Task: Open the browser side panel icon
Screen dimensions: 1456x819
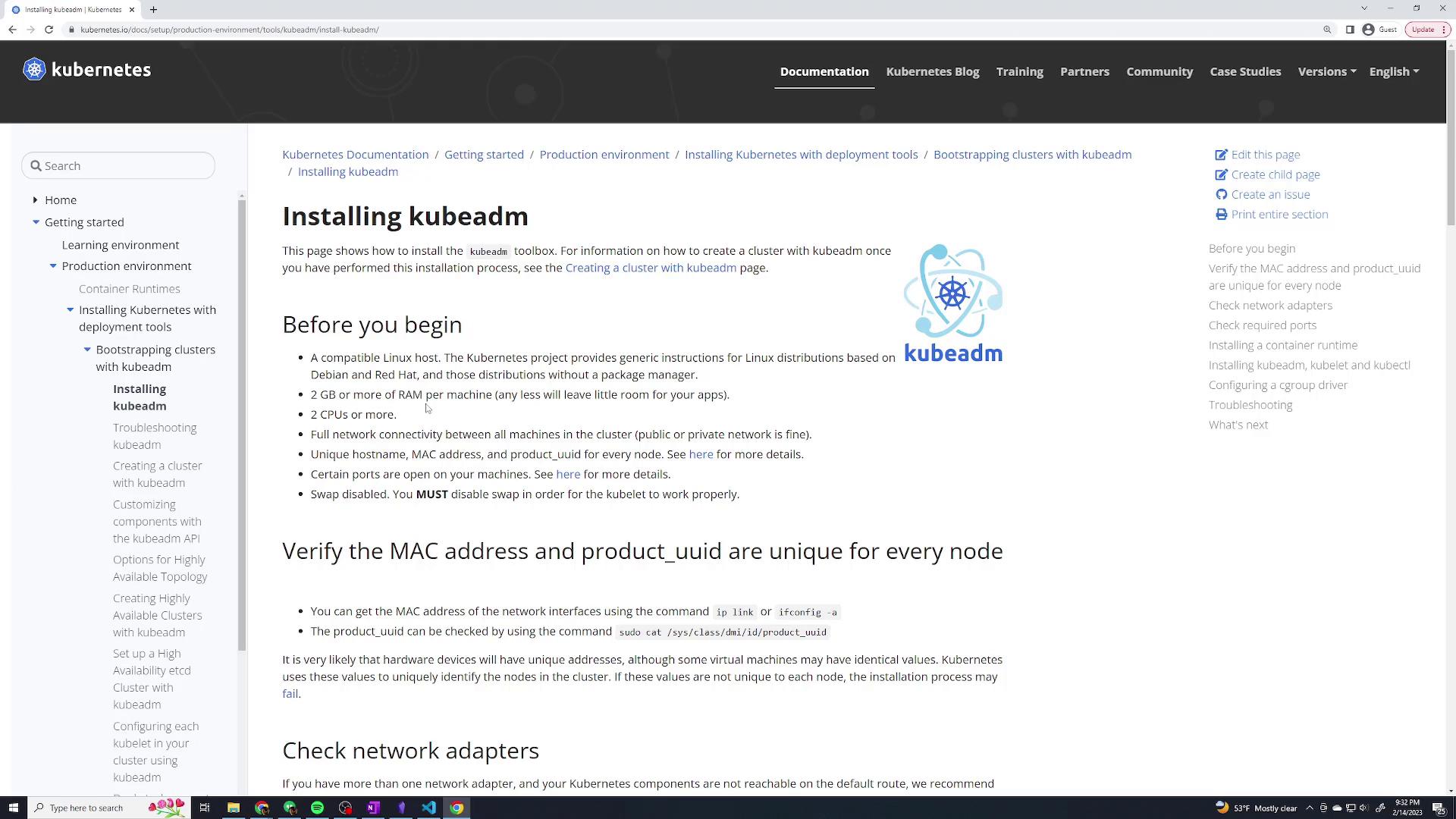Action: pos(1350,30)
